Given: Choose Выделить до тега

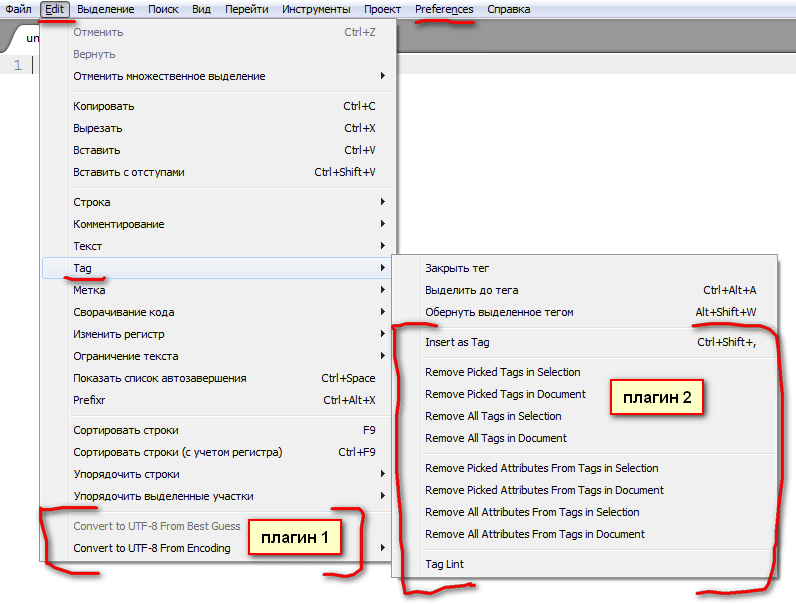Looking at the screenshot, I should pyautogui.click(x=585, y=290).
